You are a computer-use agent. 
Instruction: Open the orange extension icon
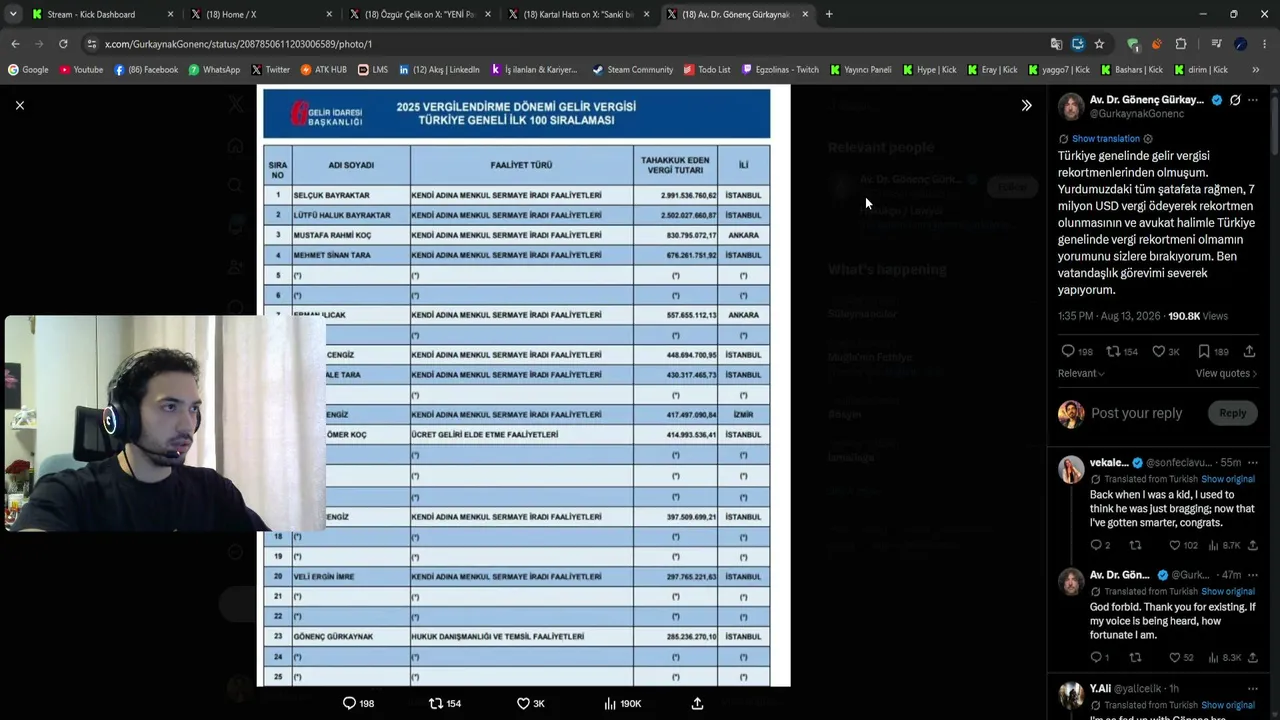[1157, 44]
